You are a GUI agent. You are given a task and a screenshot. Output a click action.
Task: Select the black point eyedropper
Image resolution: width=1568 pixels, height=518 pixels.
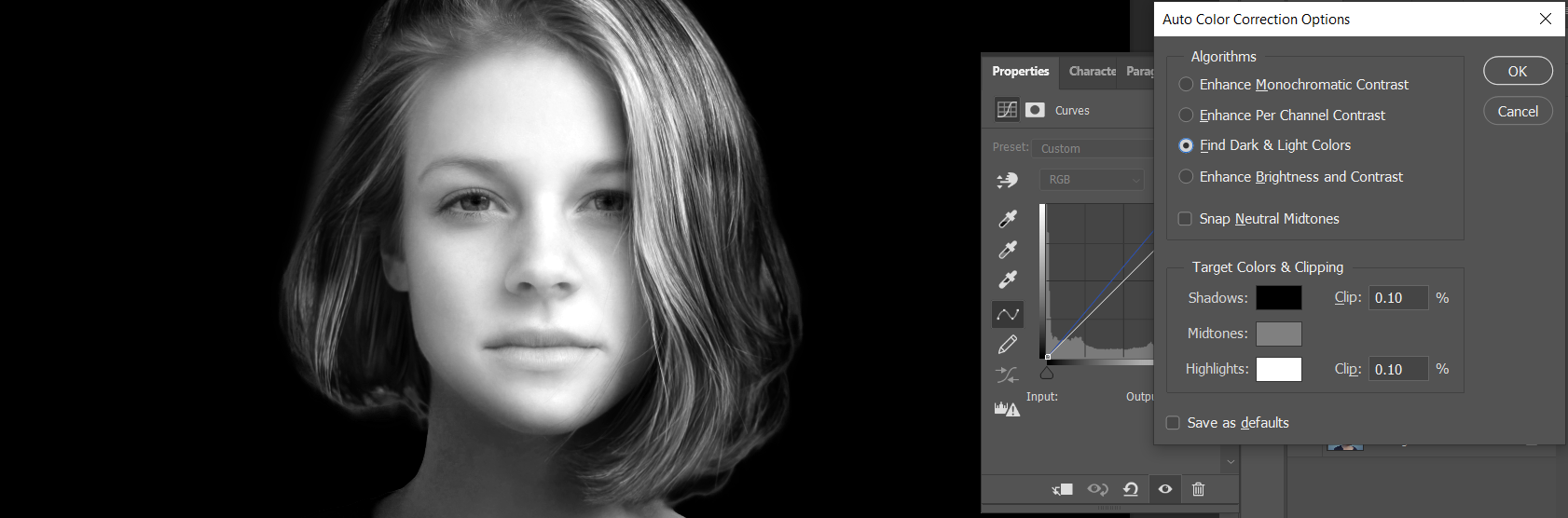(x=1008, y=218)
